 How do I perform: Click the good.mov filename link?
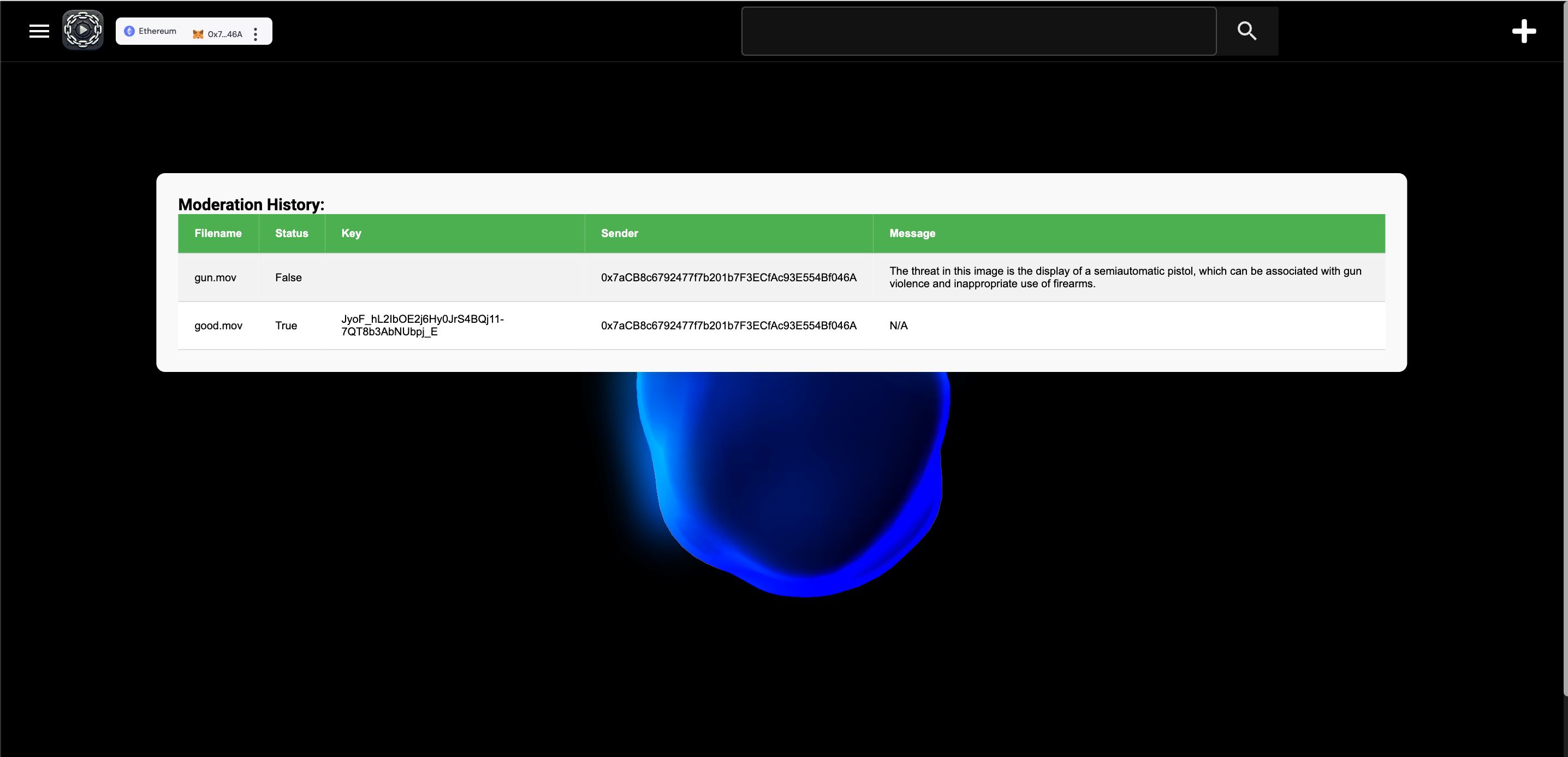[218, 325]
